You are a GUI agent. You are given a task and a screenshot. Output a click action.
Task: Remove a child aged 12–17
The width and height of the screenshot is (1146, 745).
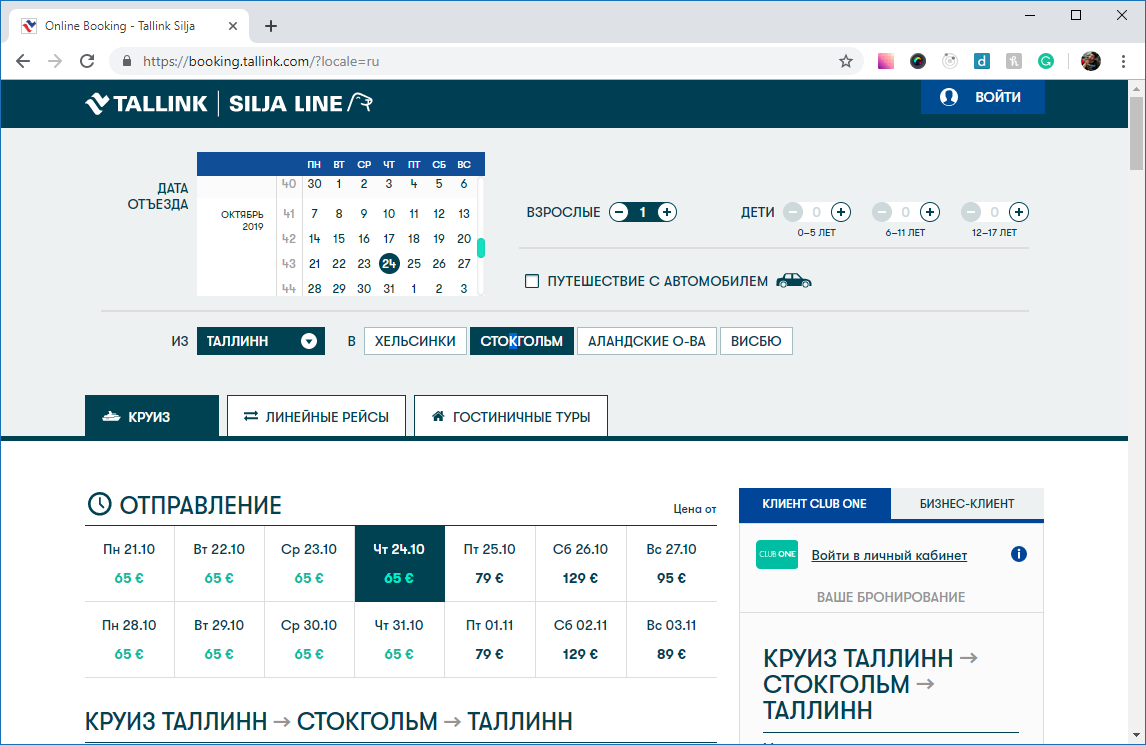[x=971, y=212]
